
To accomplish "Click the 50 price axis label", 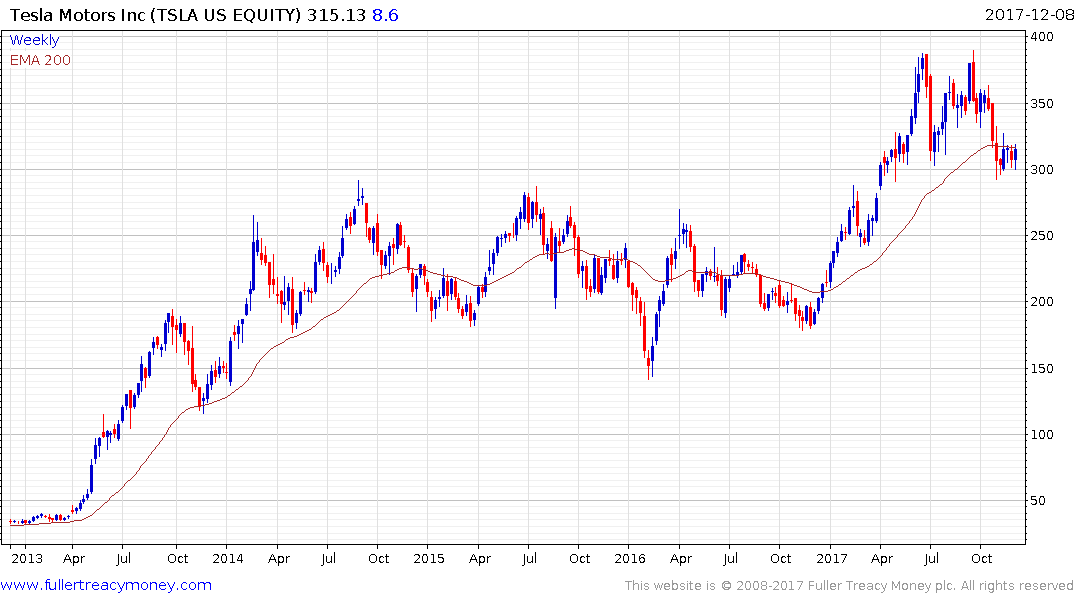I will (1038, 501).
